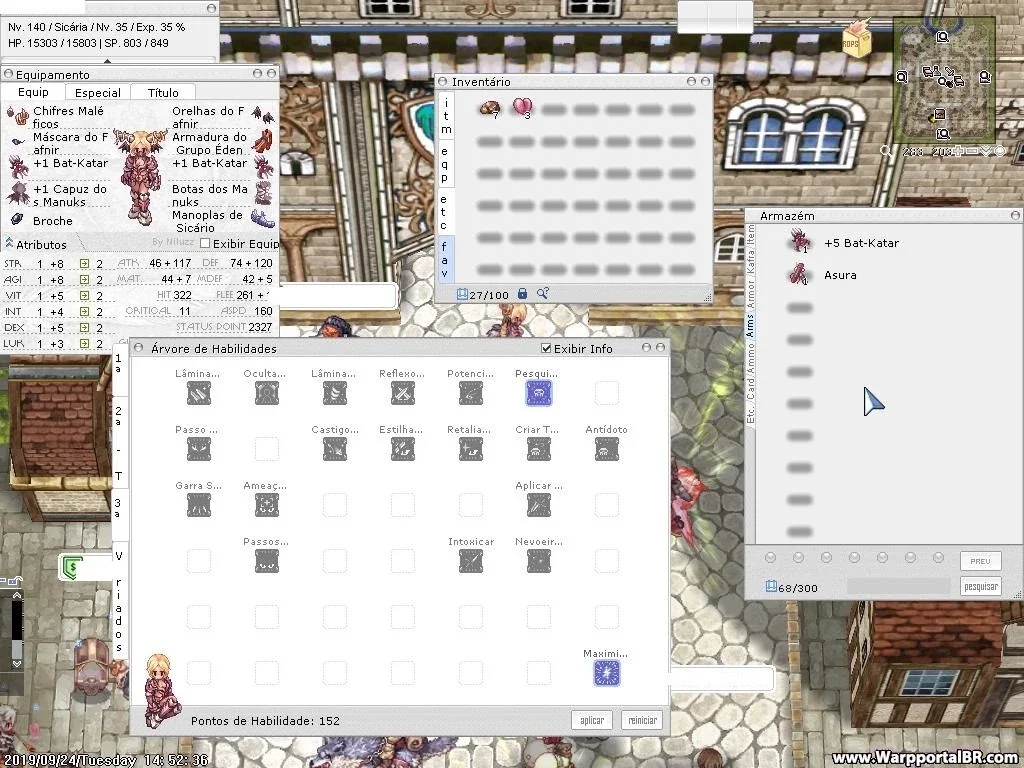Select the Nevoeir... skill icon
Screen dimensions: 1024x768
tap(539, 562)
